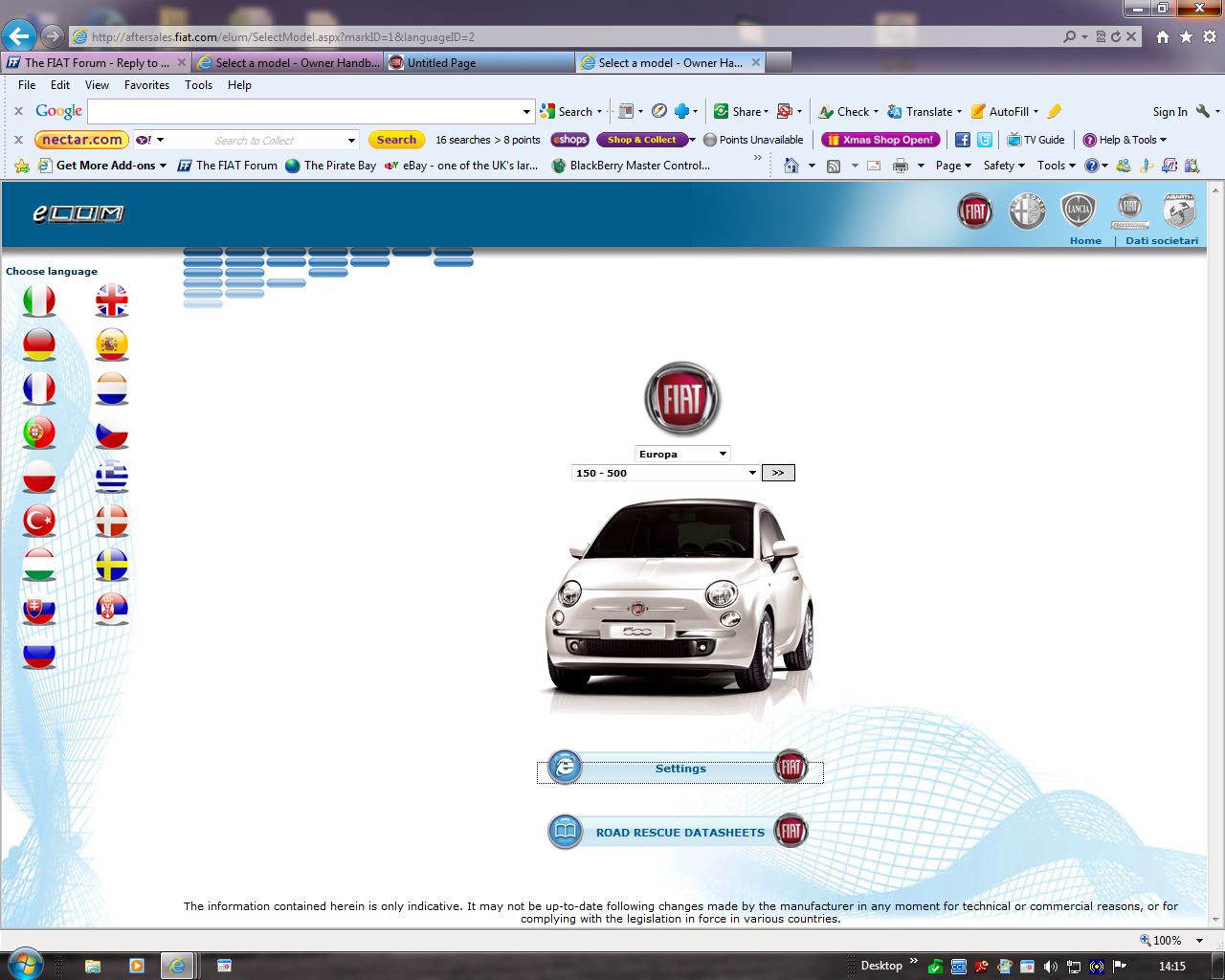The height and width of the screenshot is (980, 1225).
Task: Select the French flag language
Action: point(39,389)
